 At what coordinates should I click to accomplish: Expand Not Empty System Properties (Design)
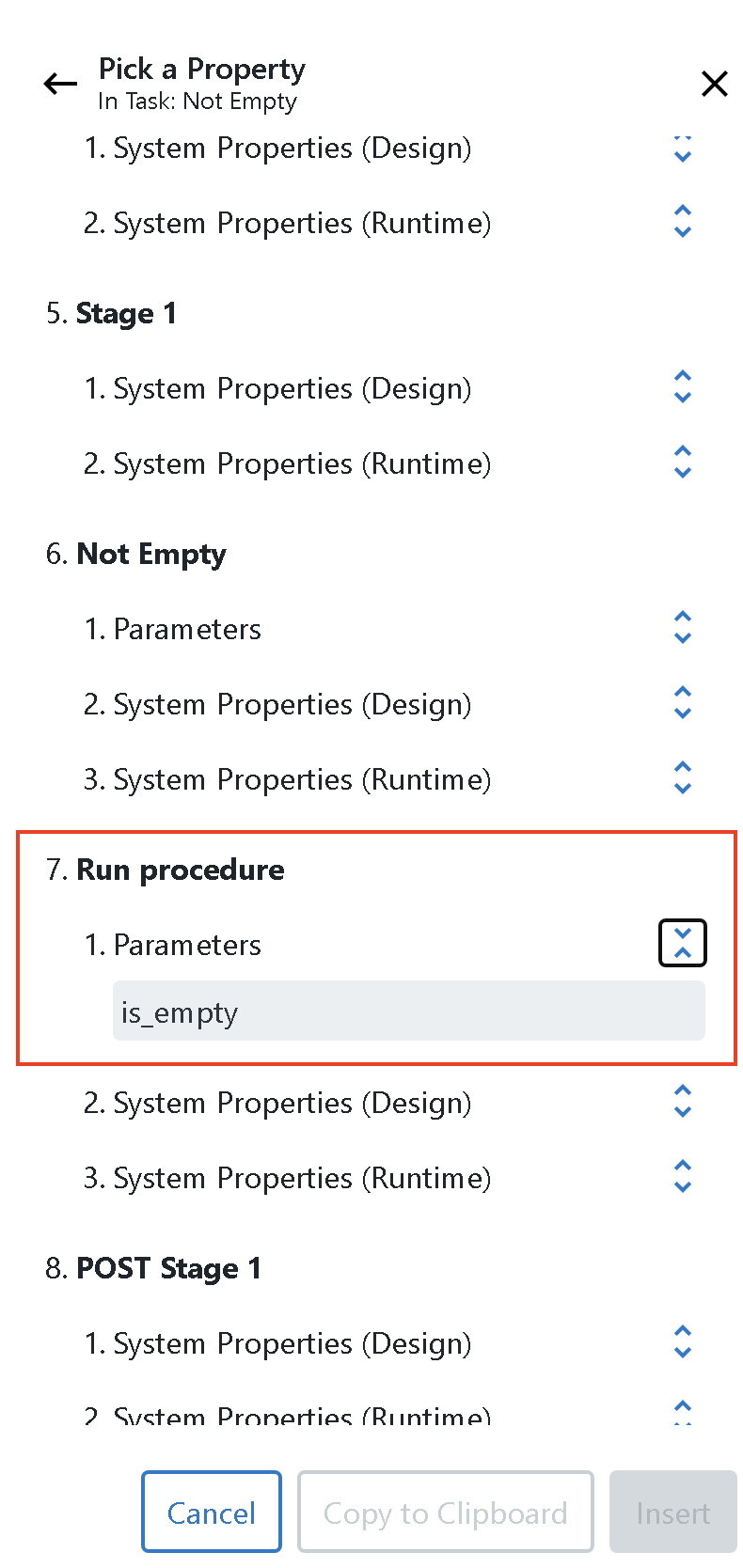point(683,703)
